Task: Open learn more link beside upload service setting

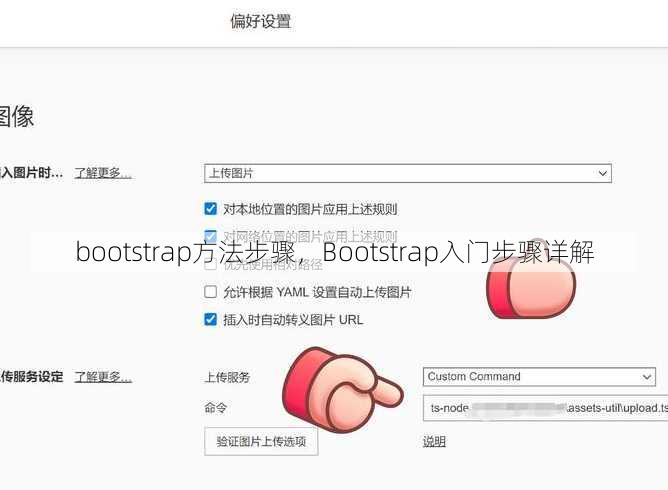Action: point(103,377)
